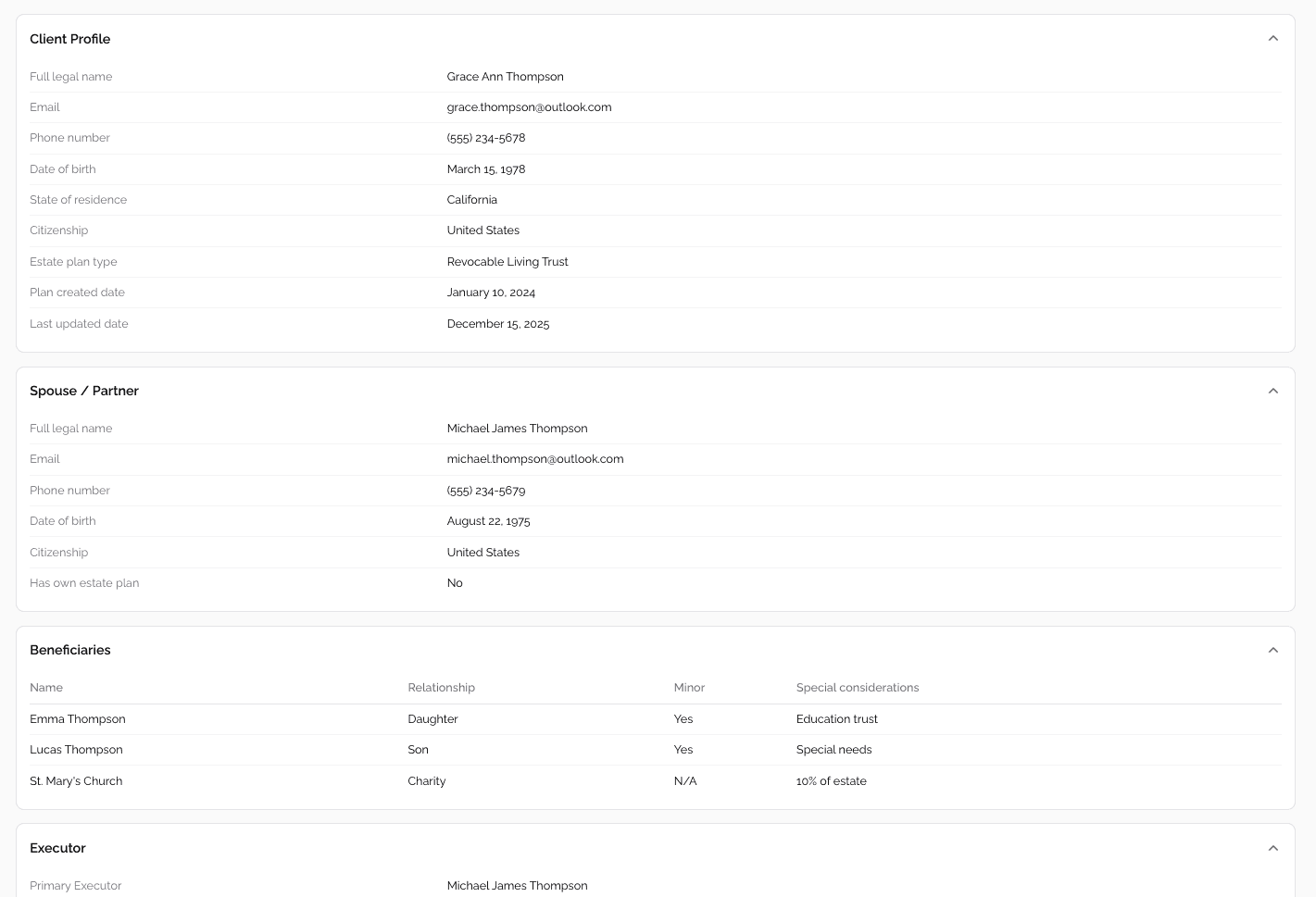Click the Revocable Living Trust value
Screen dimensions: 1316x897
(508, 262)
